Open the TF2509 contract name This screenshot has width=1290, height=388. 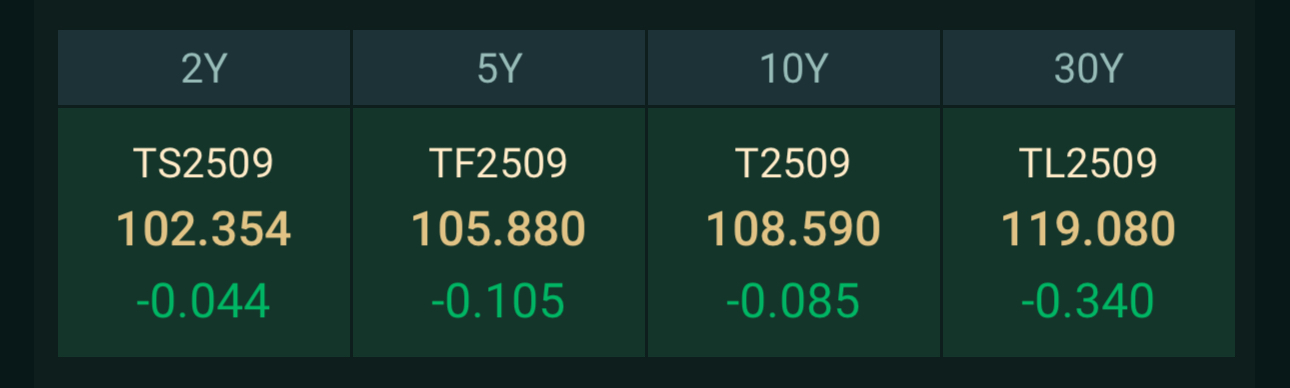[499, 163]
